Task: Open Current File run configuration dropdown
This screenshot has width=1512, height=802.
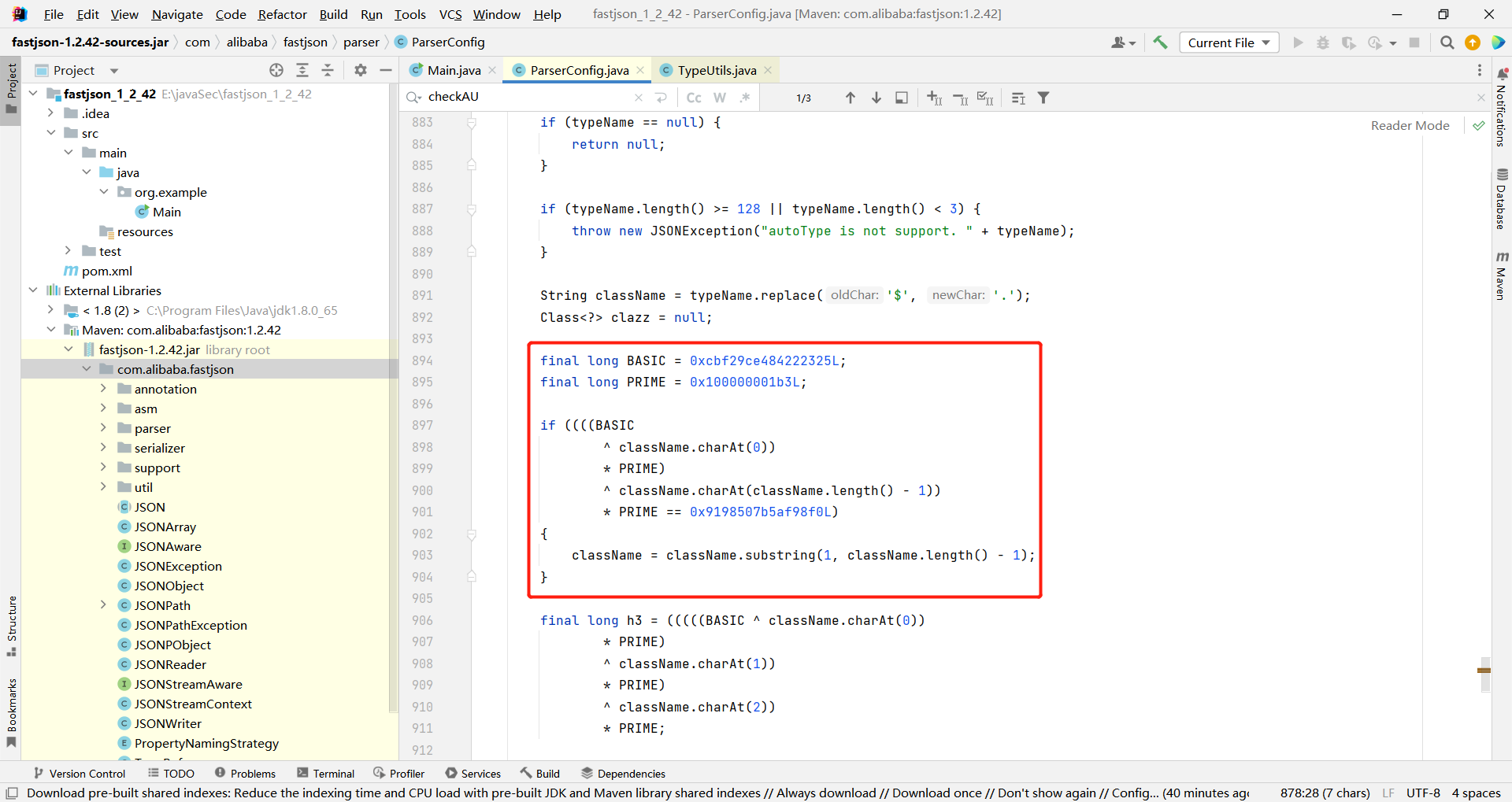Action: click(x=1228, y=43)
